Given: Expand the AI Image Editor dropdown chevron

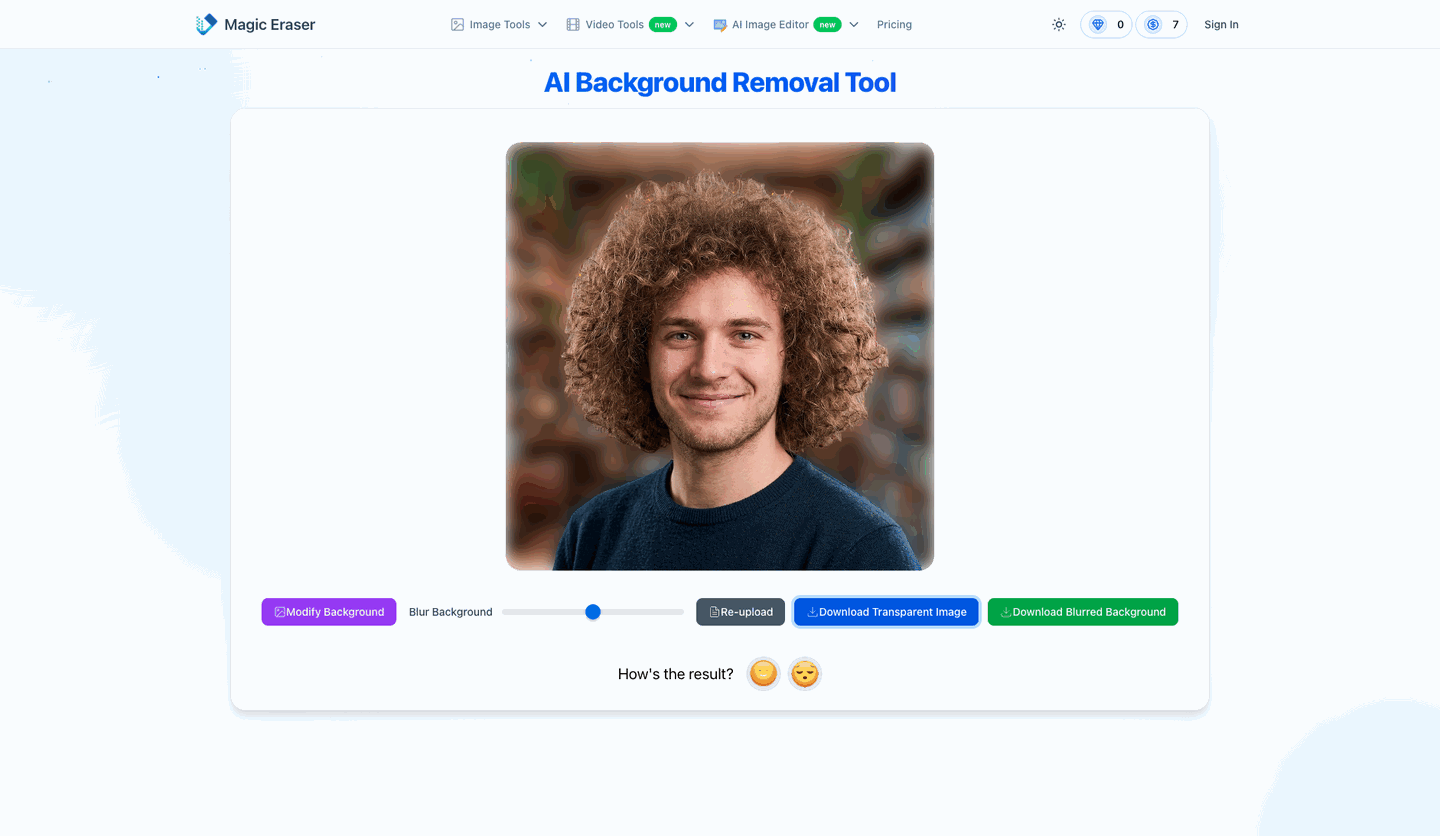Looking at the screenshot, I should click(854, 25).
